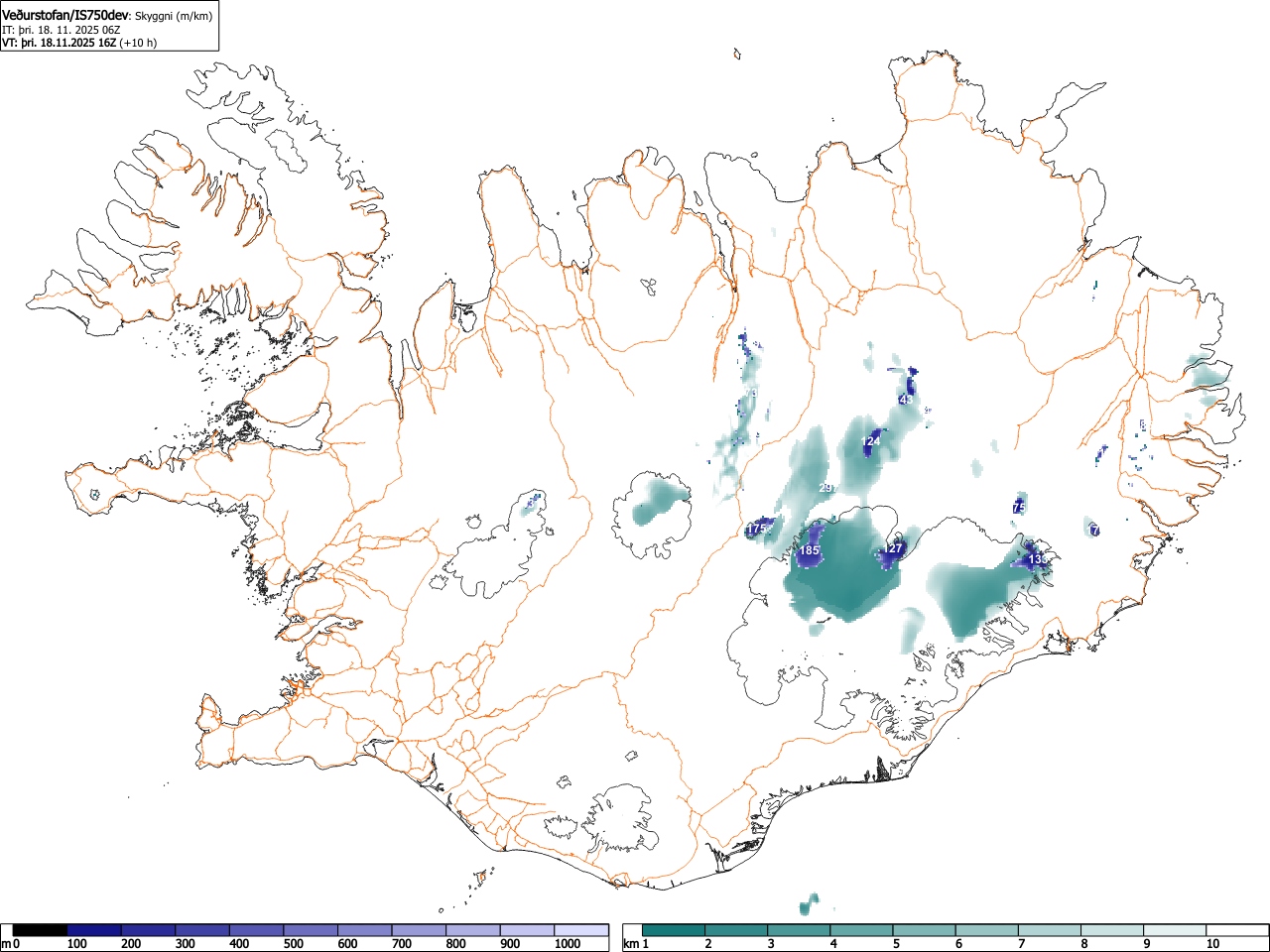Select the 8–9 km legend swatch
Image resolution: width=1270 pixels, height=952 pixels.
[x=1111, y=930]
